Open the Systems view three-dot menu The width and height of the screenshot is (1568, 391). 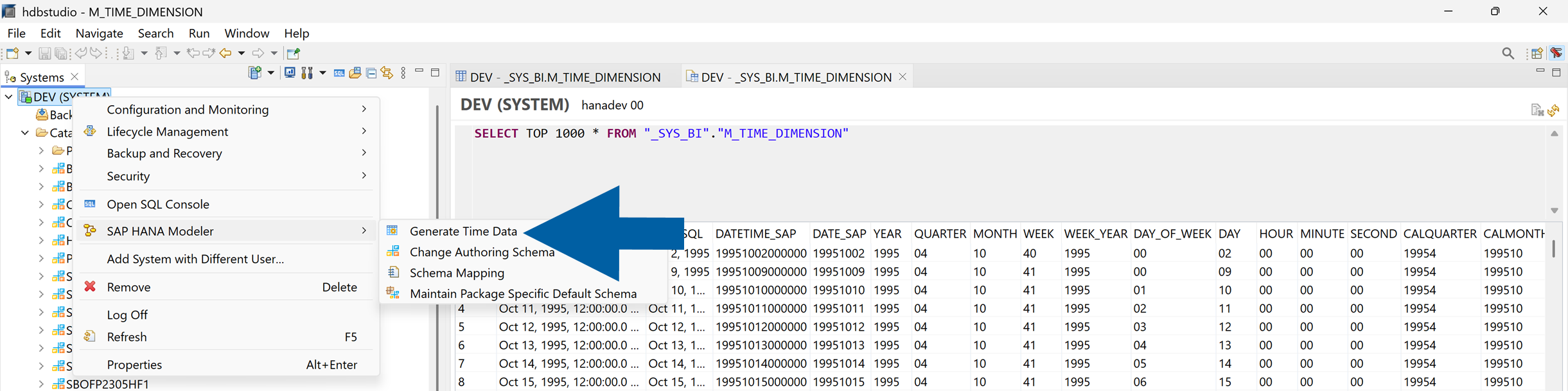pyautogui.click(x=403, y=73)
